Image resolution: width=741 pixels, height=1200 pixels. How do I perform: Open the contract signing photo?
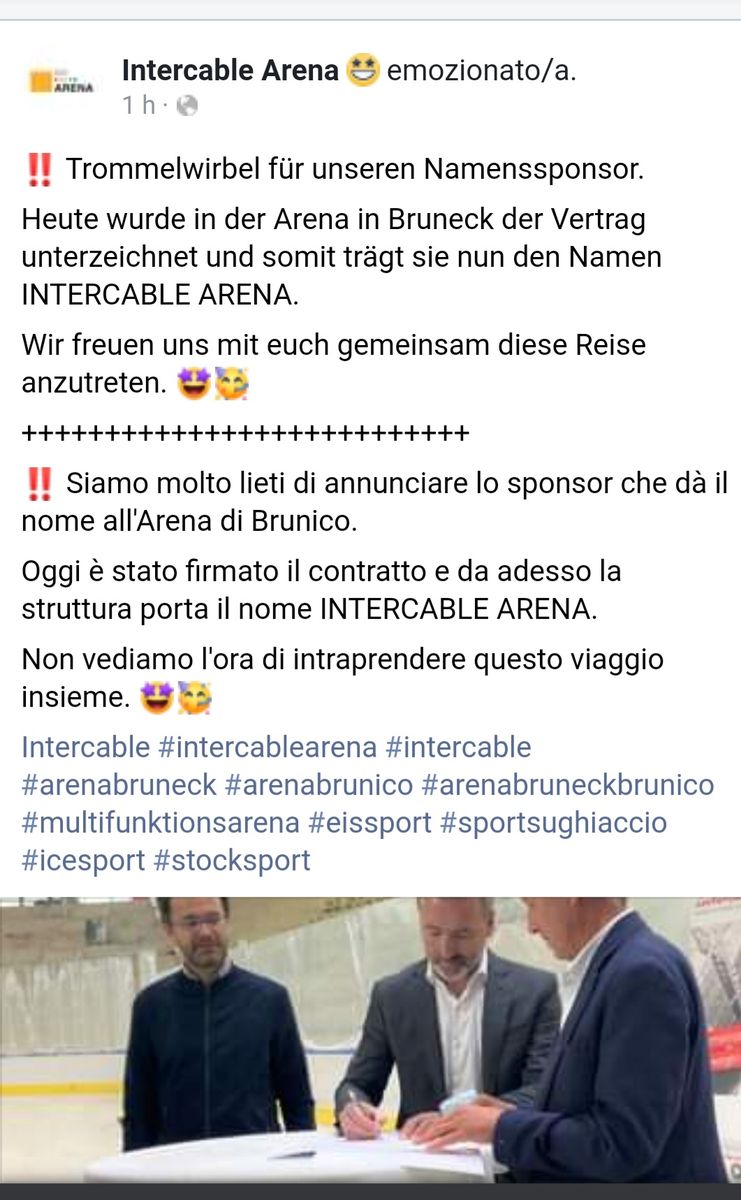click(x=370, y=1040)
